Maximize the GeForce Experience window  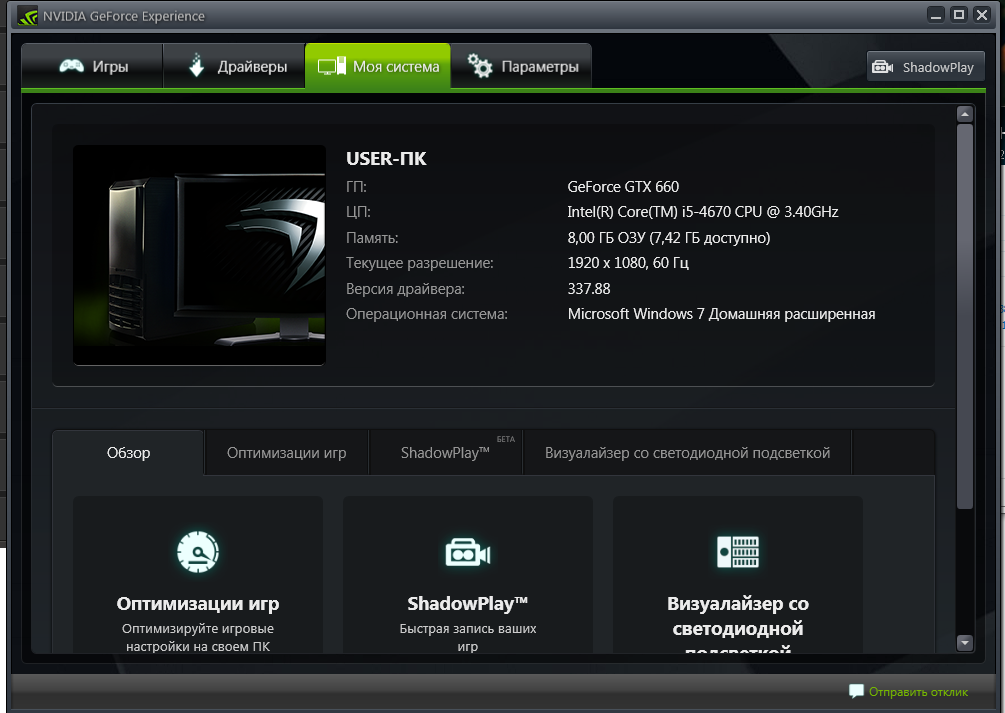pos(959,15)
